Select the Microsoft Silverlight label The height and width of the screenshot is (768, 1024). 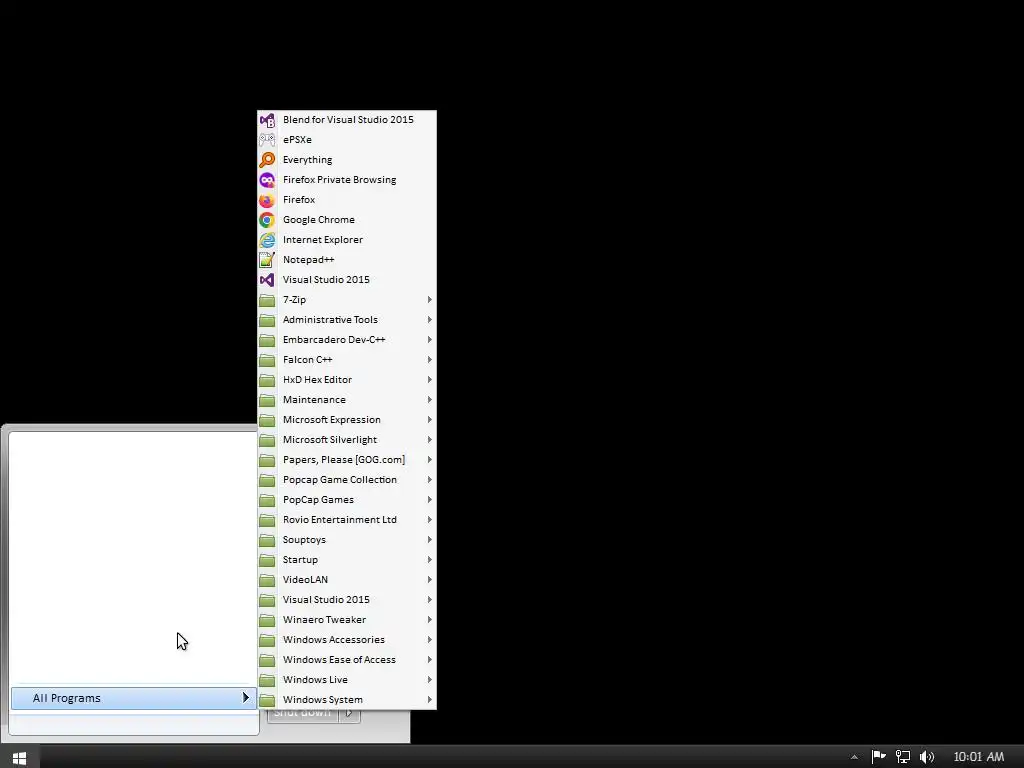pyautogui.click(x=330, y=440)
